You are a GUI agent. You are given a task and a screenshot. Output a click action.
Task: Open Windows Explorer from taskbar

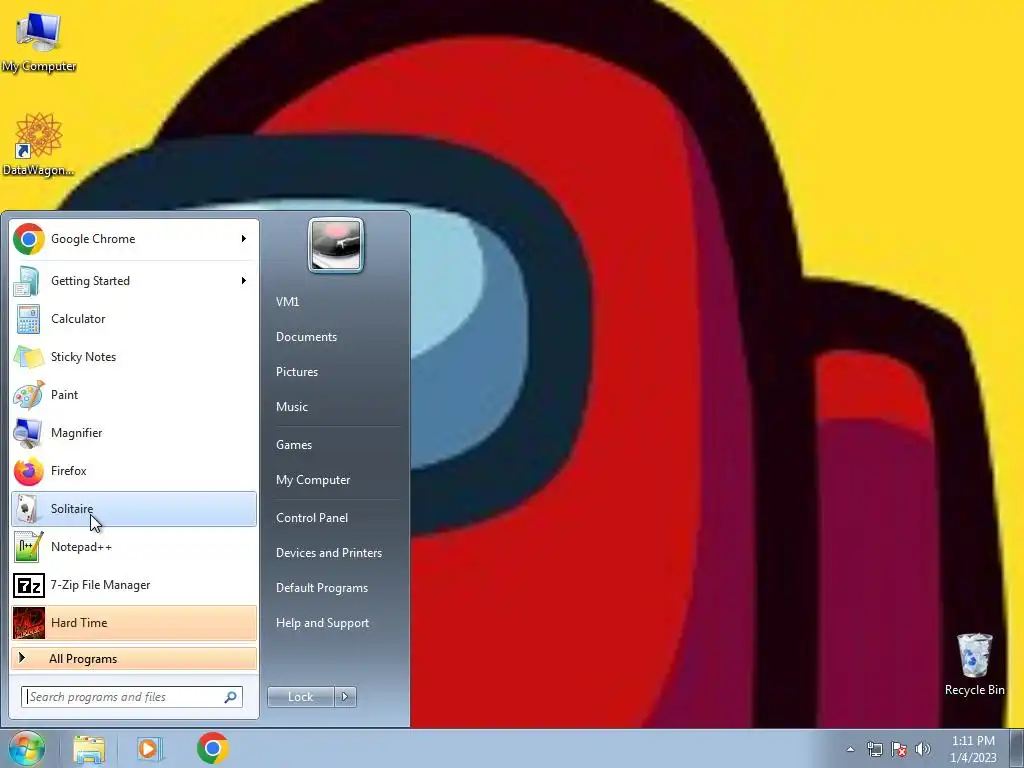click(89, 749)
